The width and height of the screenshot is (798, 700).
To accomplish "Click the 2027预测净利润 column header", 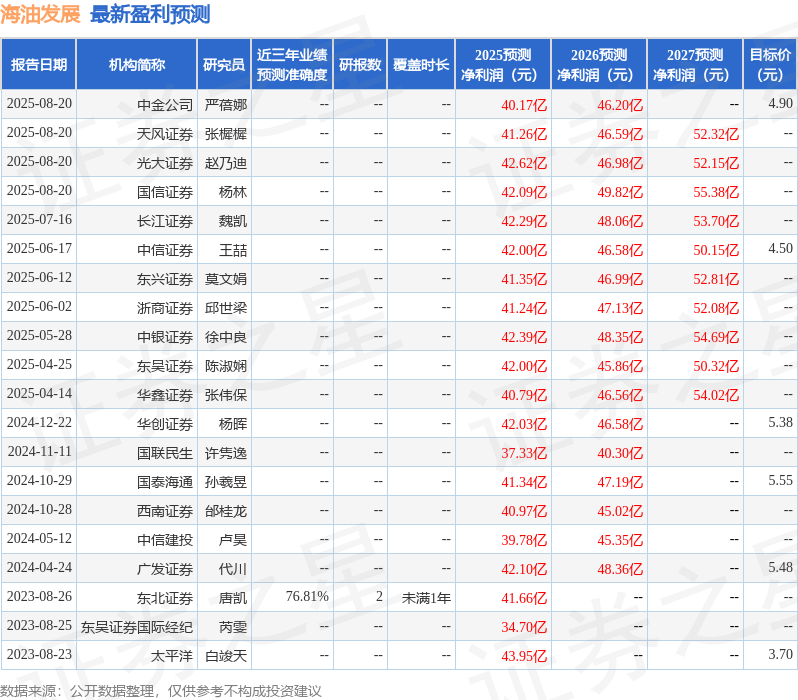I will (x=695, y=65).
